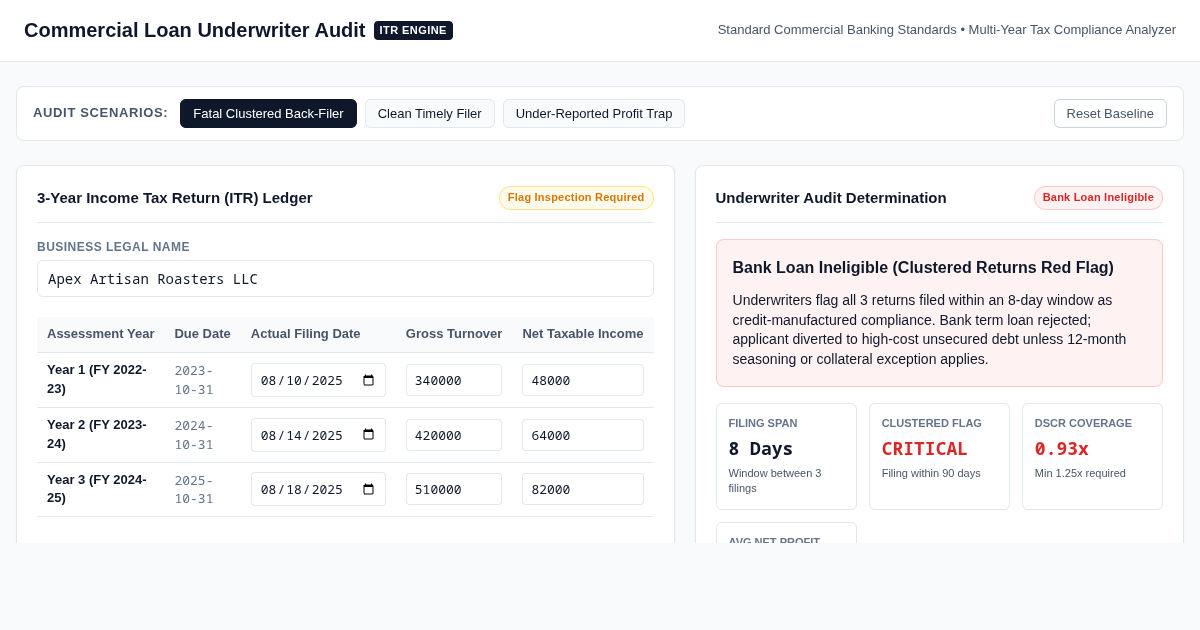Screen dimensions: 1200x630
Task: Click the Commercial Loan Underwriter Audit title
Action: coord(195,30)
